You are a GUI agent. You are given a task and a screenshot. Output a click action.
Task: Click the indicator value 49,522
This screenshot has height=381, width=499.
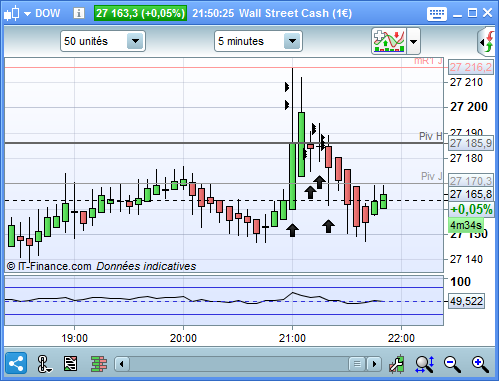[466, 301]
